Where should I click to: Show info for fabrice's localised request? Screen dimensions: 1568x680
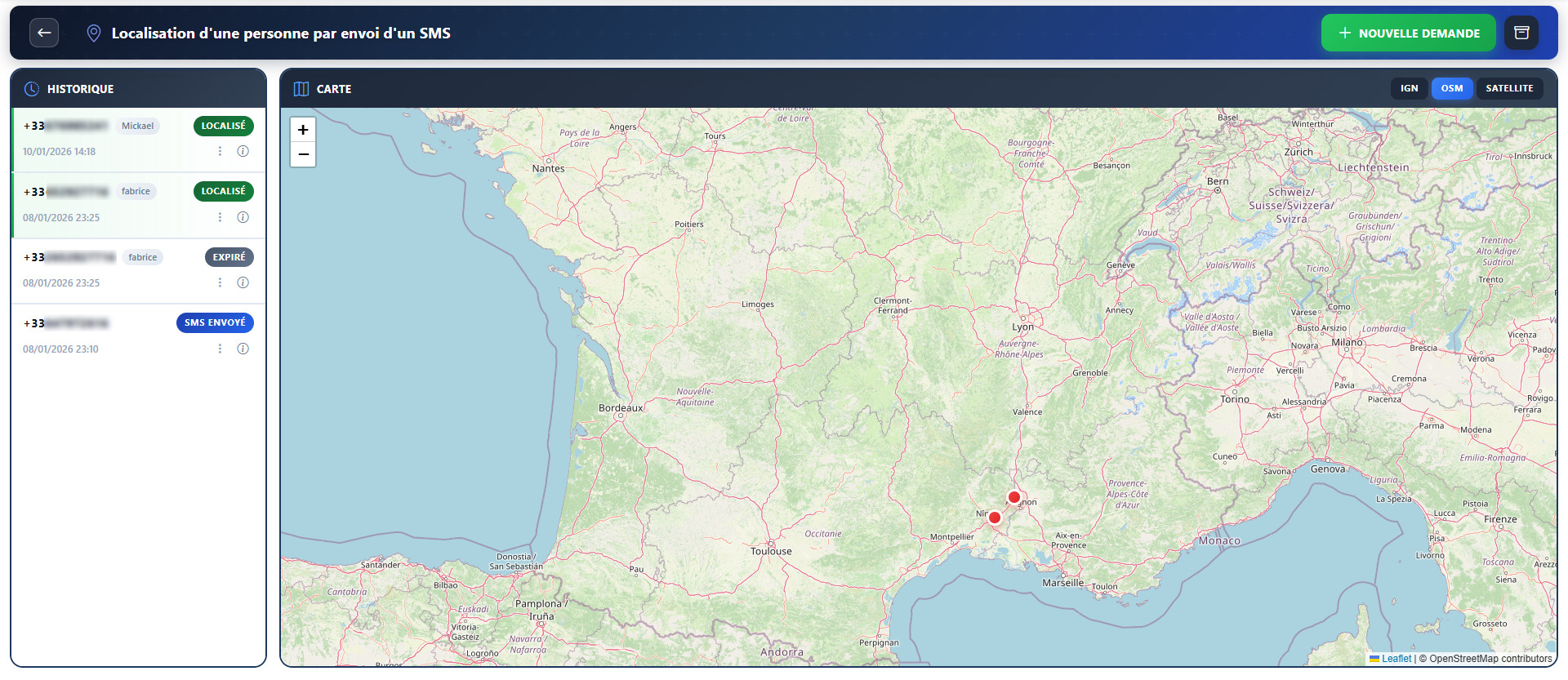pyautogui.click(x=243, y=217)
